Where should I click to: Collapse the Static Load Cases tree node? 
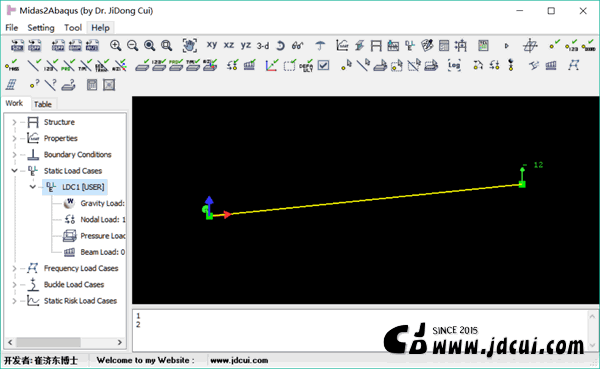pos(14,171)
